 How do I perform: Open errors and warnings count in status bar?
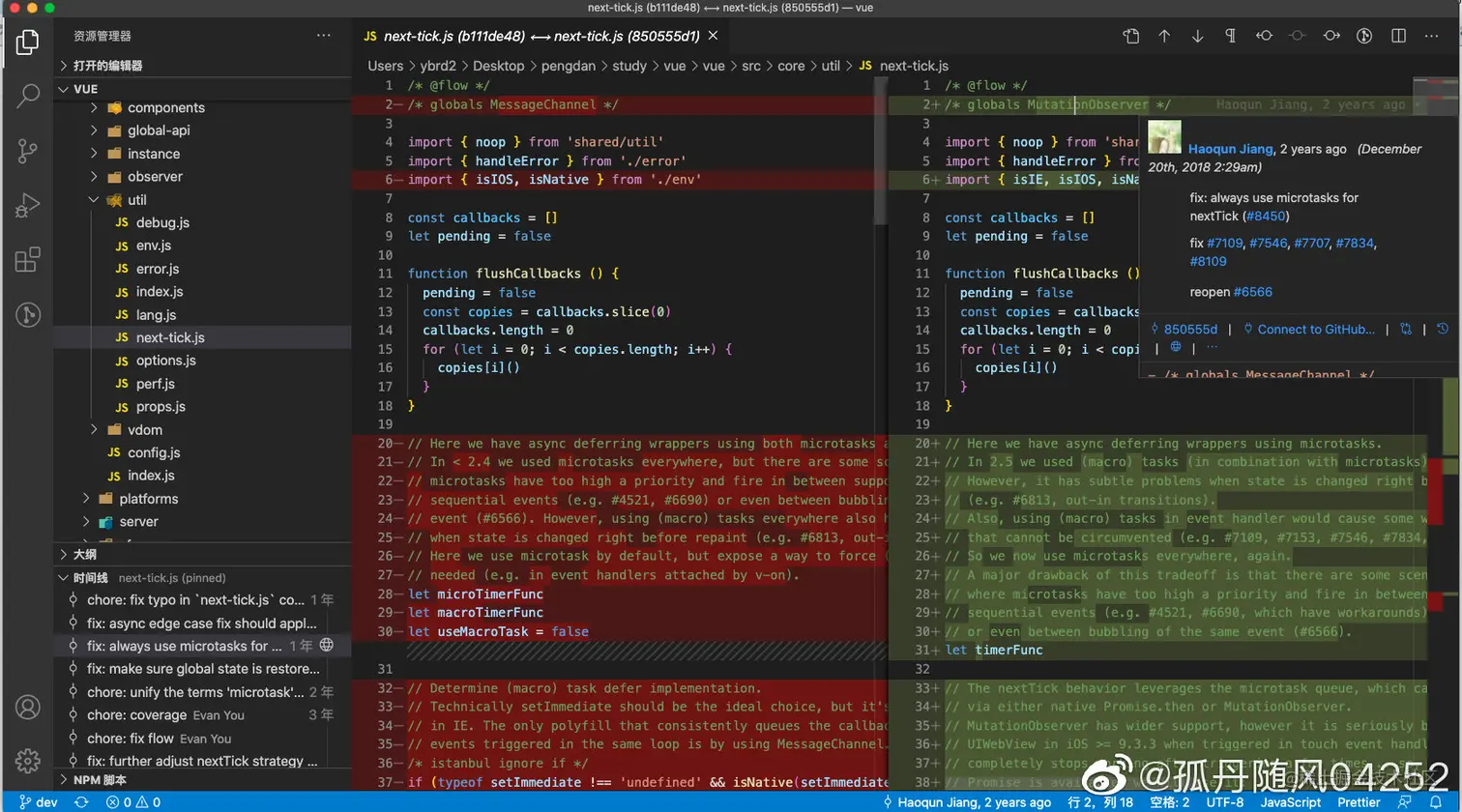pos(133,801)
